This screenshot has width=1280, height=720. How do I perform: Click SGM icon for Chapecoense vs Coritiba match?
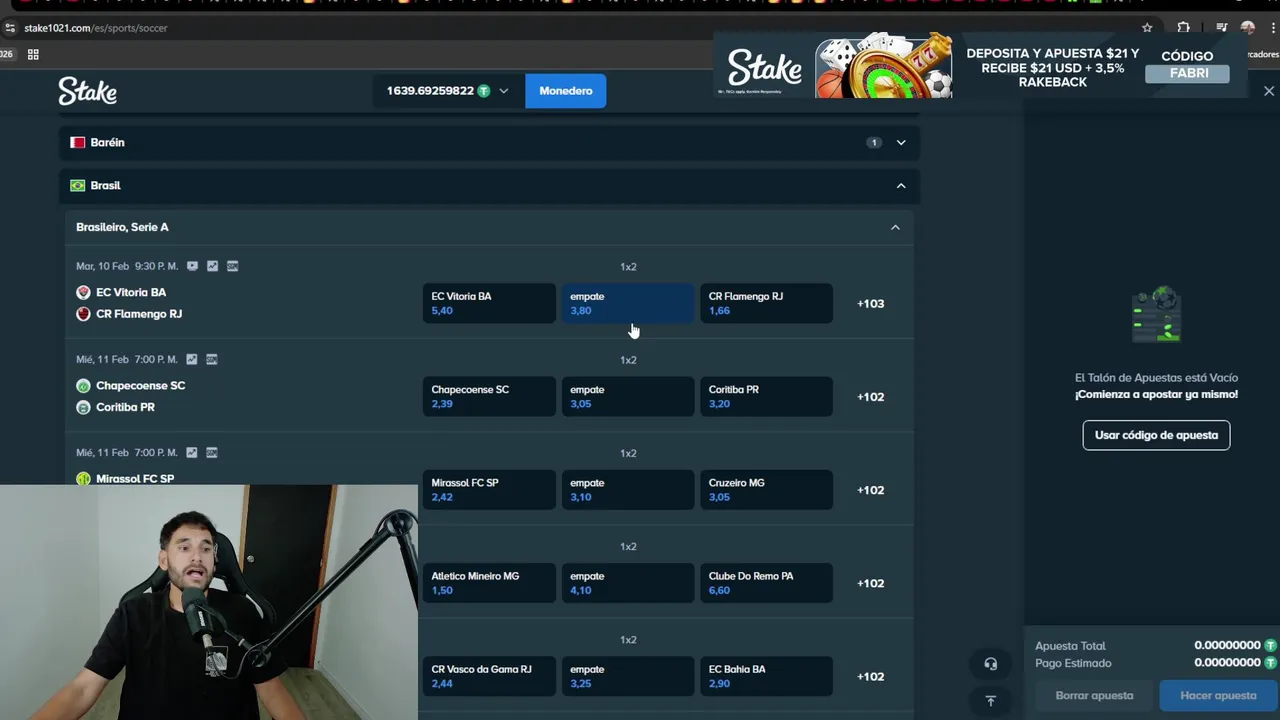click(x=211, y=359)
